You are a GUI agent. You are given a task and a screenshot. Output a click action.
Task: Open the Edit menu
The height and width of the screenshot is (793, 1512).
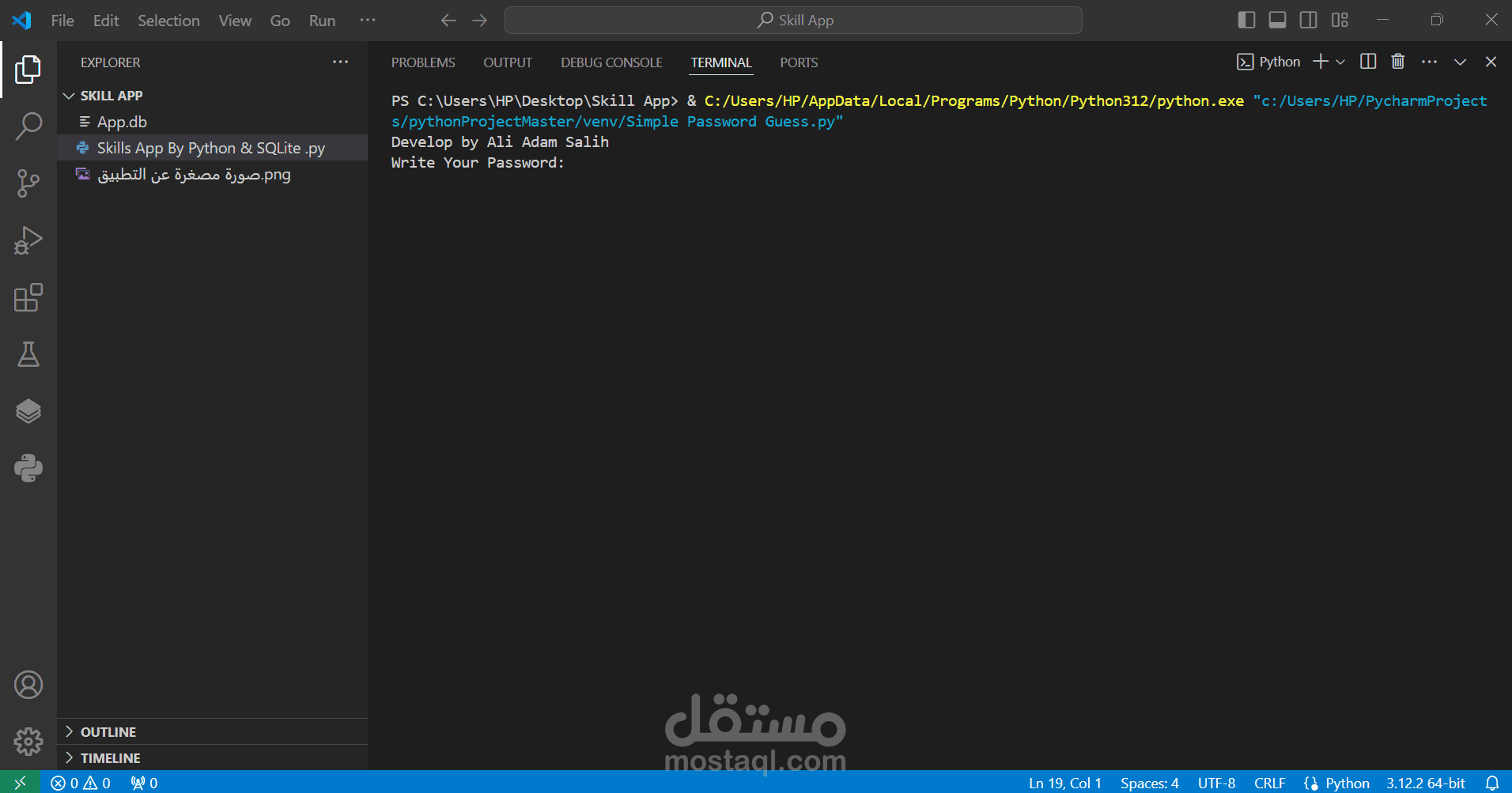[106, 21]
